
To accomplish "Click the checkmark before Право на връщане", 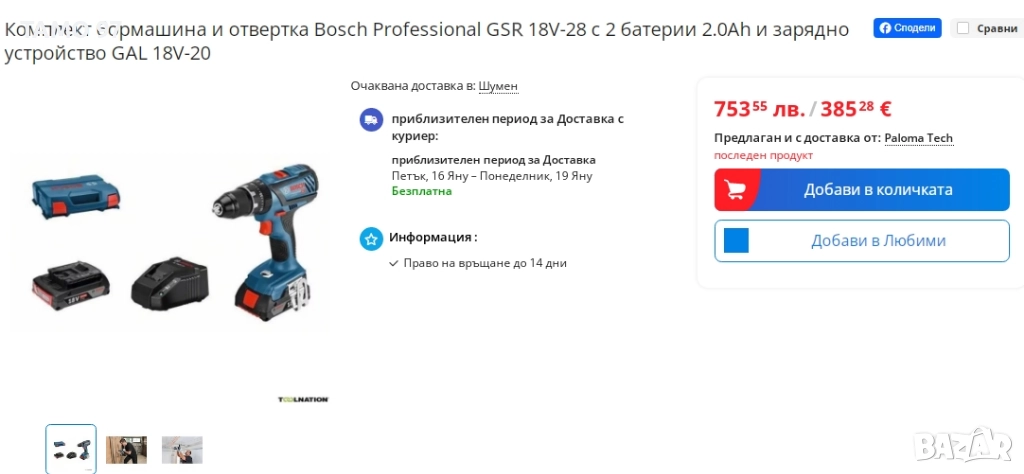I will (393, 264).
